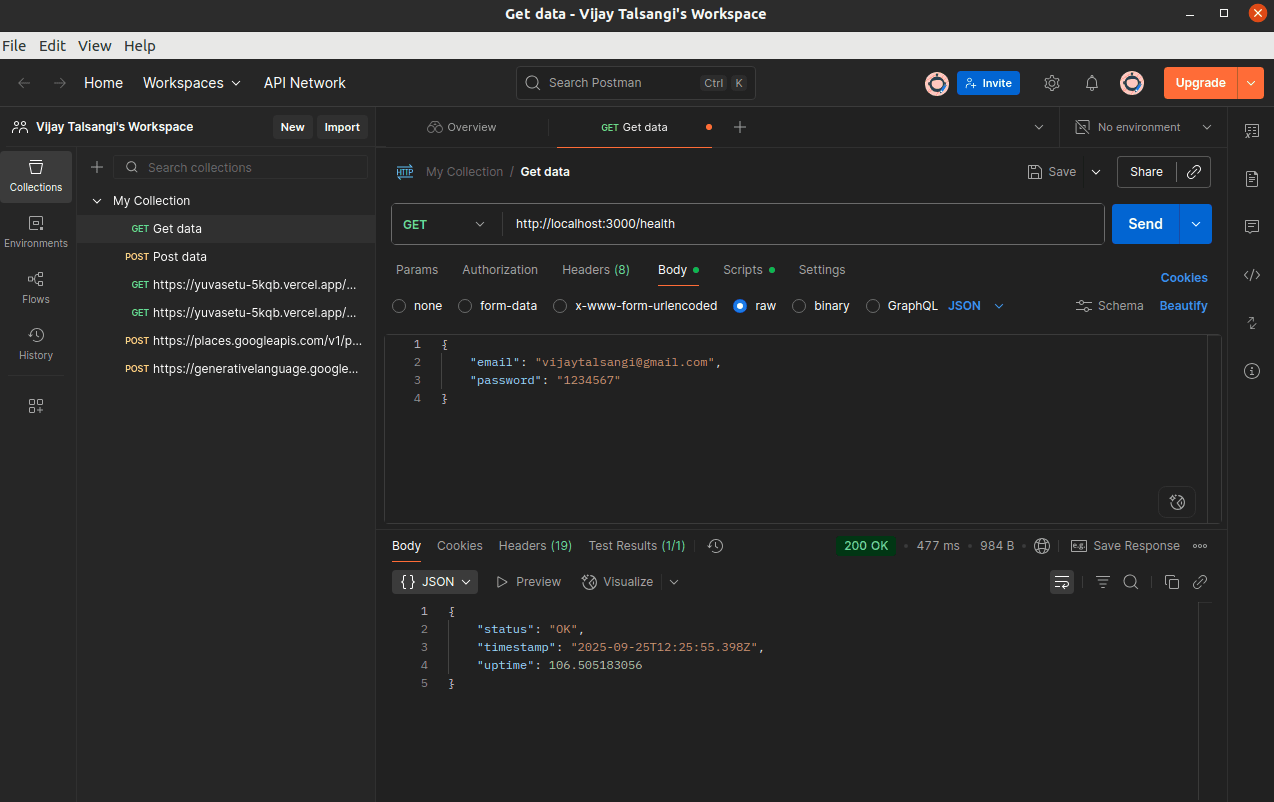Screen dimensions: 1274x802
Task: Select the Environments section in left sidebar
Action: click(x=35, y=232)
